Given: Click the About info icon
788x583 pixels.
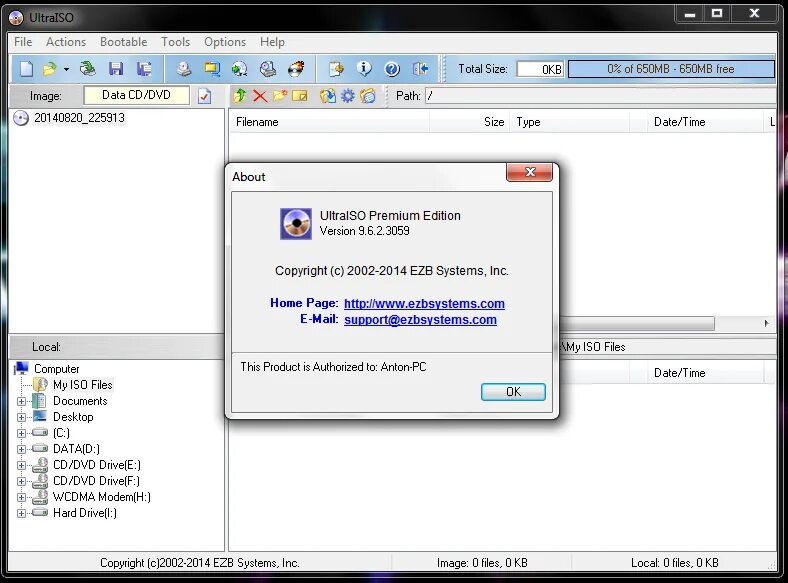Looking at the screenshot, I should click(x=364, y=69).
